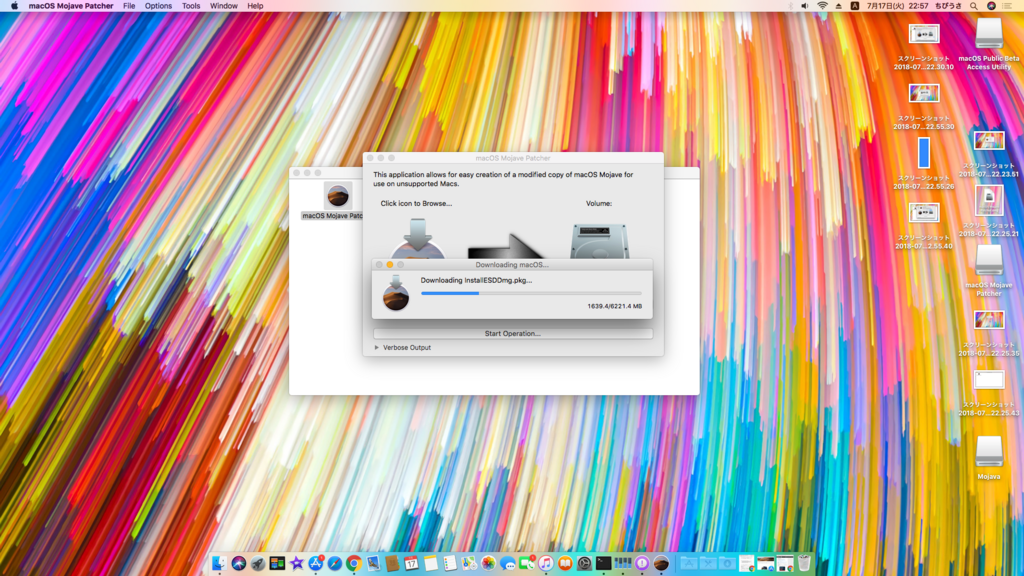Open the Wi-Fi status menu
The width and height of the screenshot is (1024, 576).
point(822,6)
